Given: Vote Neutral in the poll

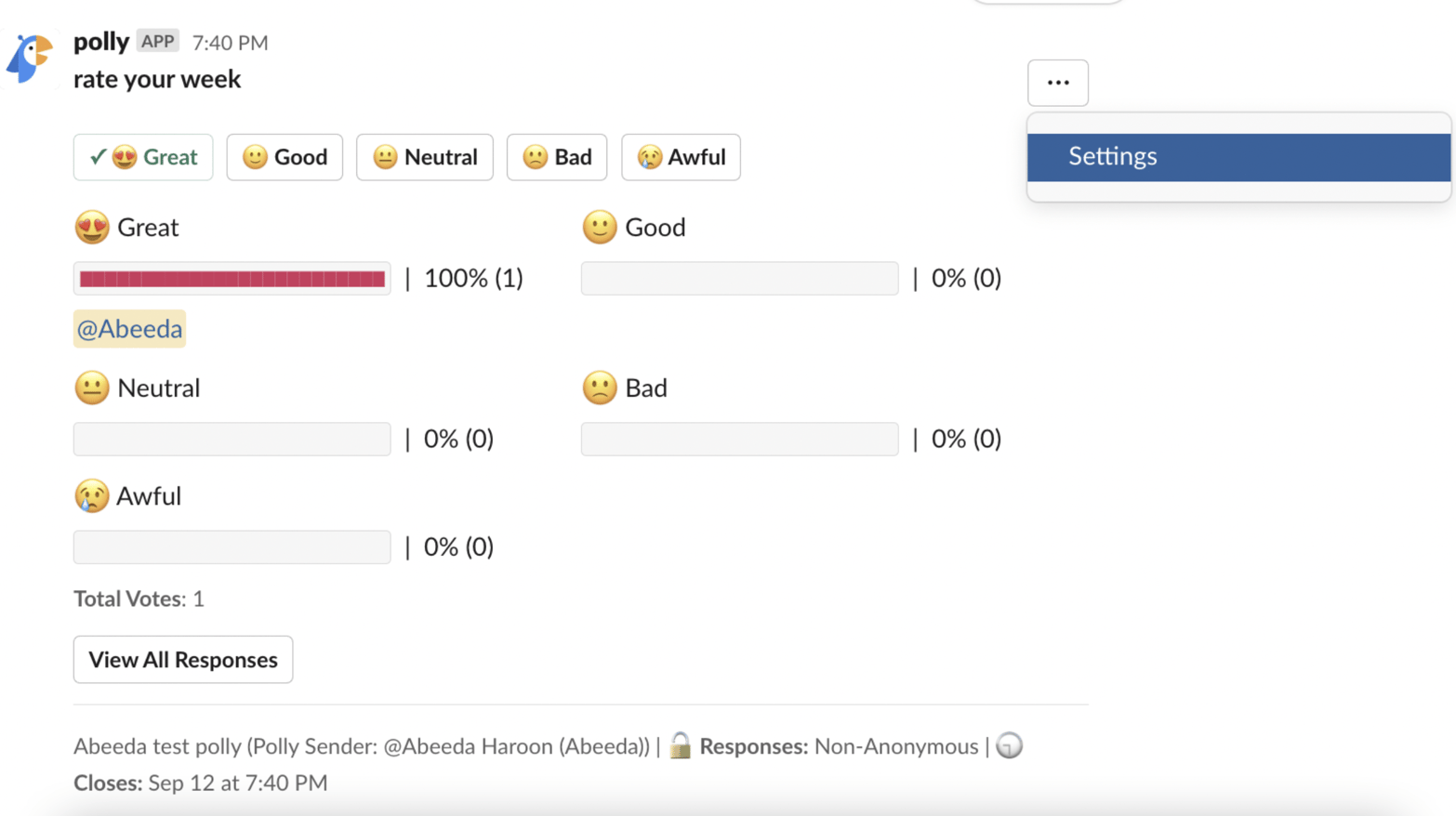Looking at the screenshot, I should click(x=424, y=157).
